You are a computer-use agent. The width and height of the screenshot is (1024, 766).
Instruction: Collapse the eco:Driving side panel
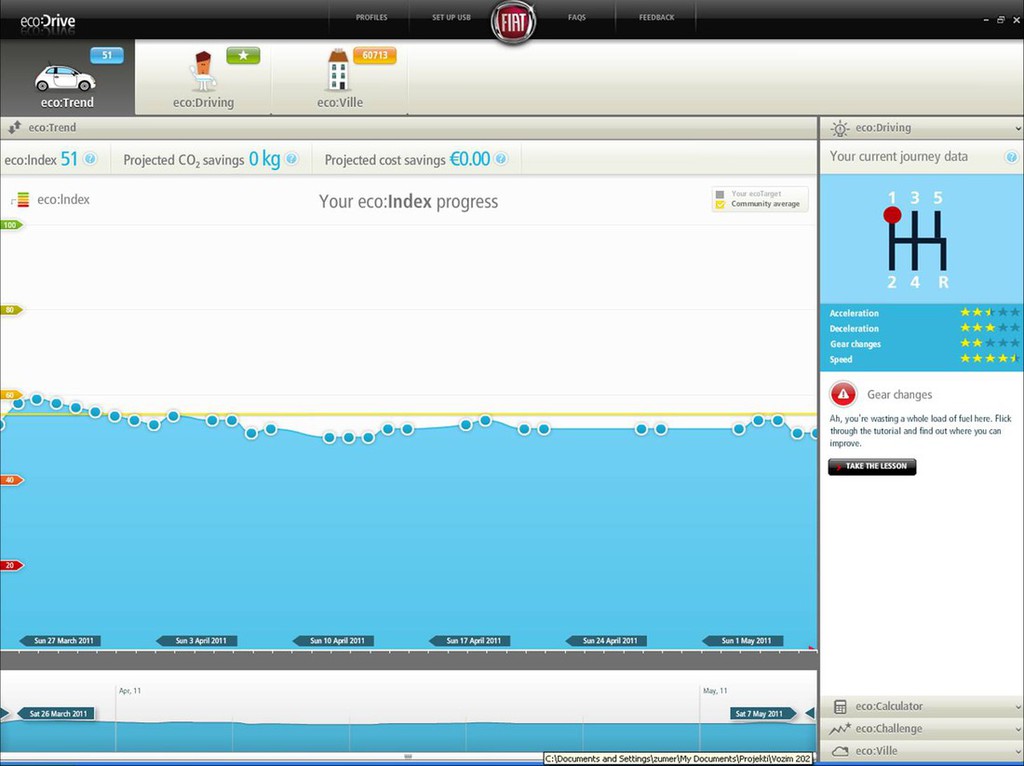pyautogui.click(x=921, y=128)
